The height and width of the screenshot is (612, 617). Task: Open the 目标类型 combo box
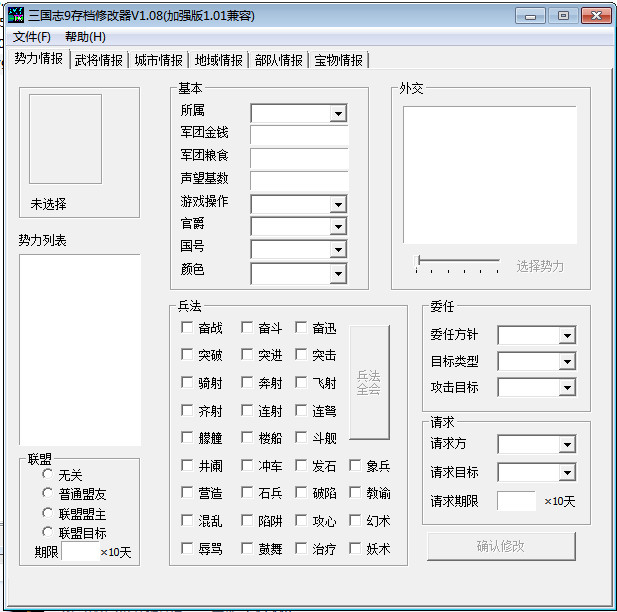(x=537, y=361)
